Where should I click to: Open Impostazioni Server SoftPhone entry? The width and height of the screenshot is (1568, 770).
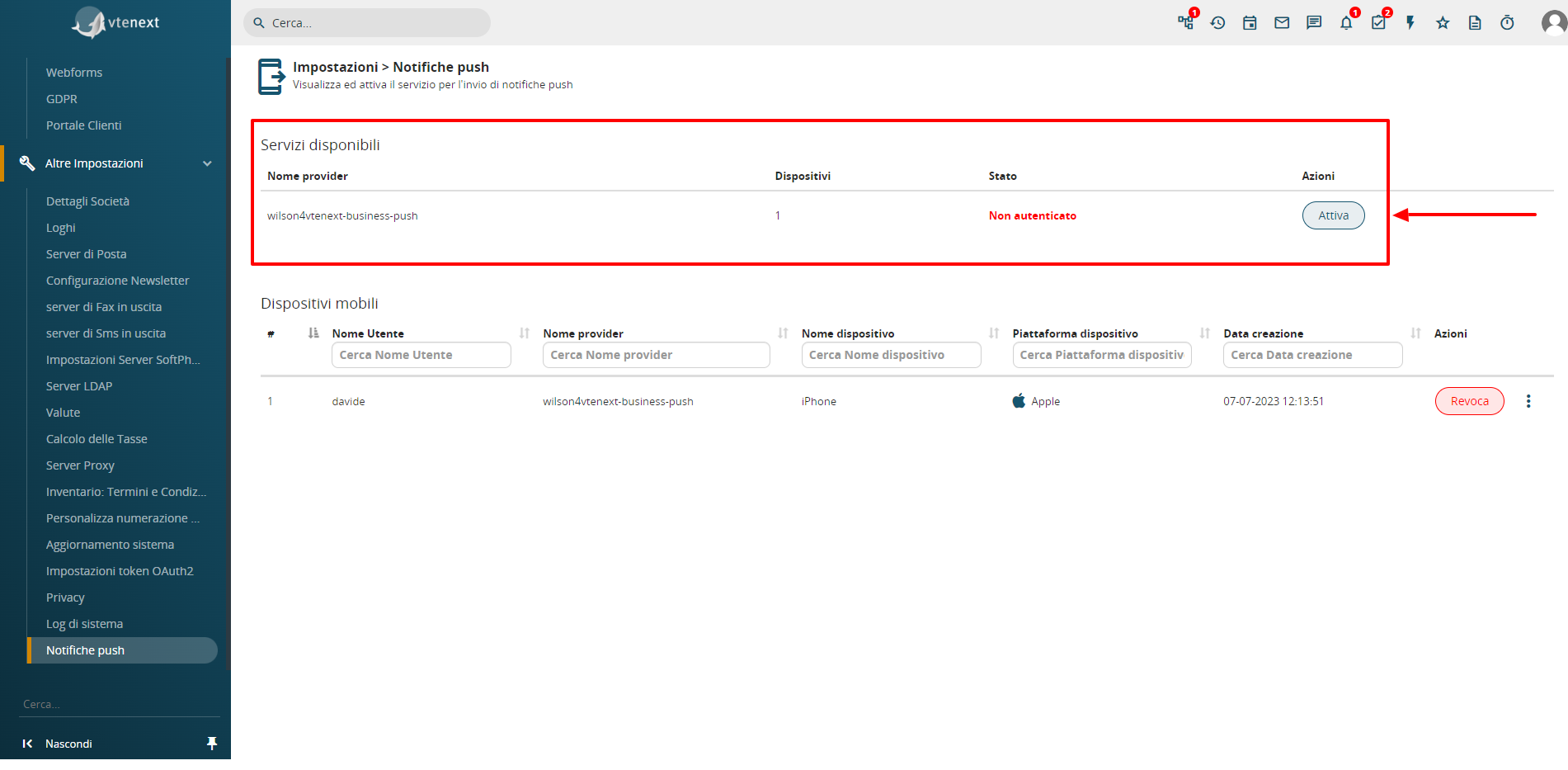(x=123, y=360)
